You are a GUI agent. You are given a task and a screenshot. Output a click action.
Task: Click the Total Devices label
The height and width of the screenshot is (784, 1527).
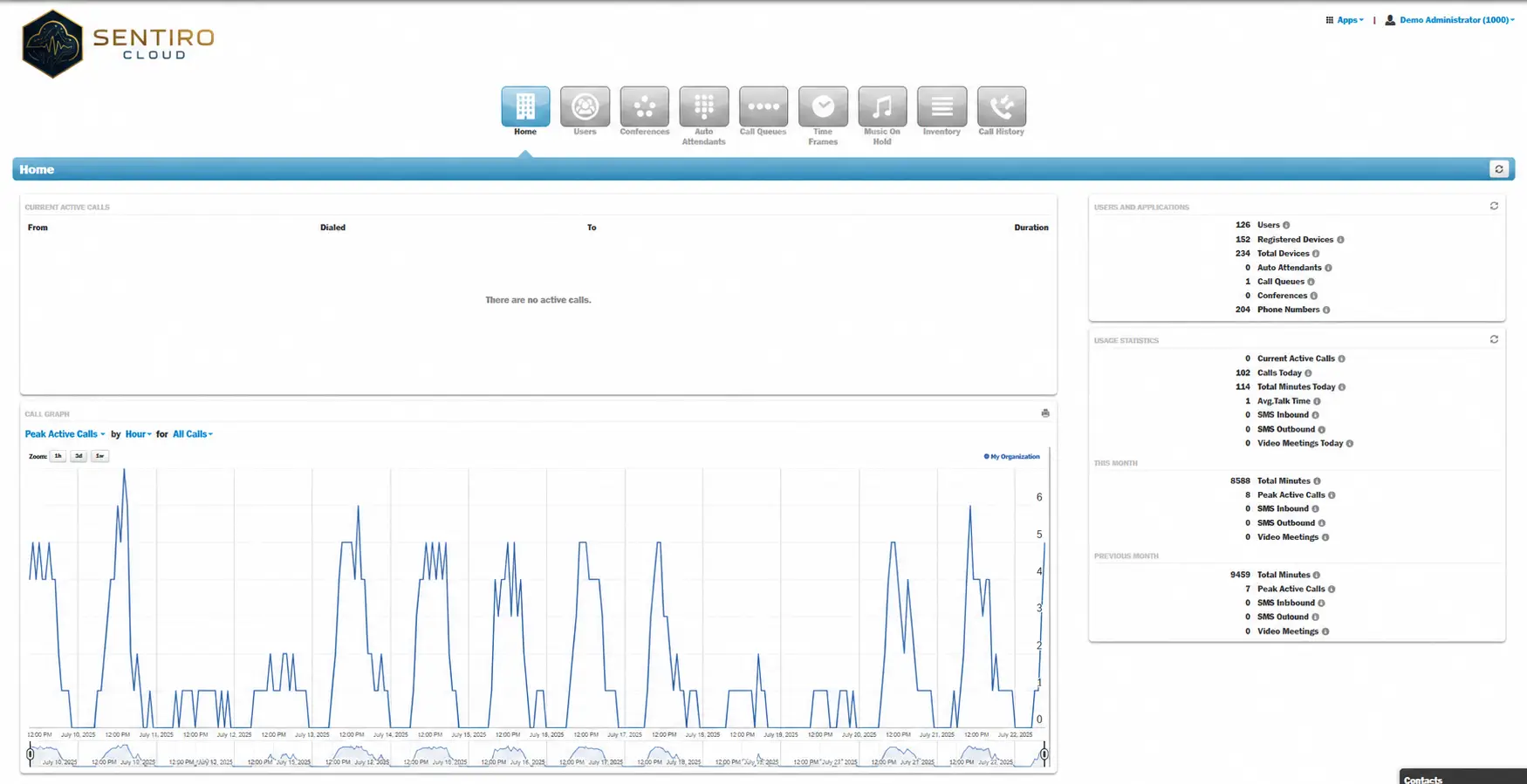click(x=1283, y=254)
